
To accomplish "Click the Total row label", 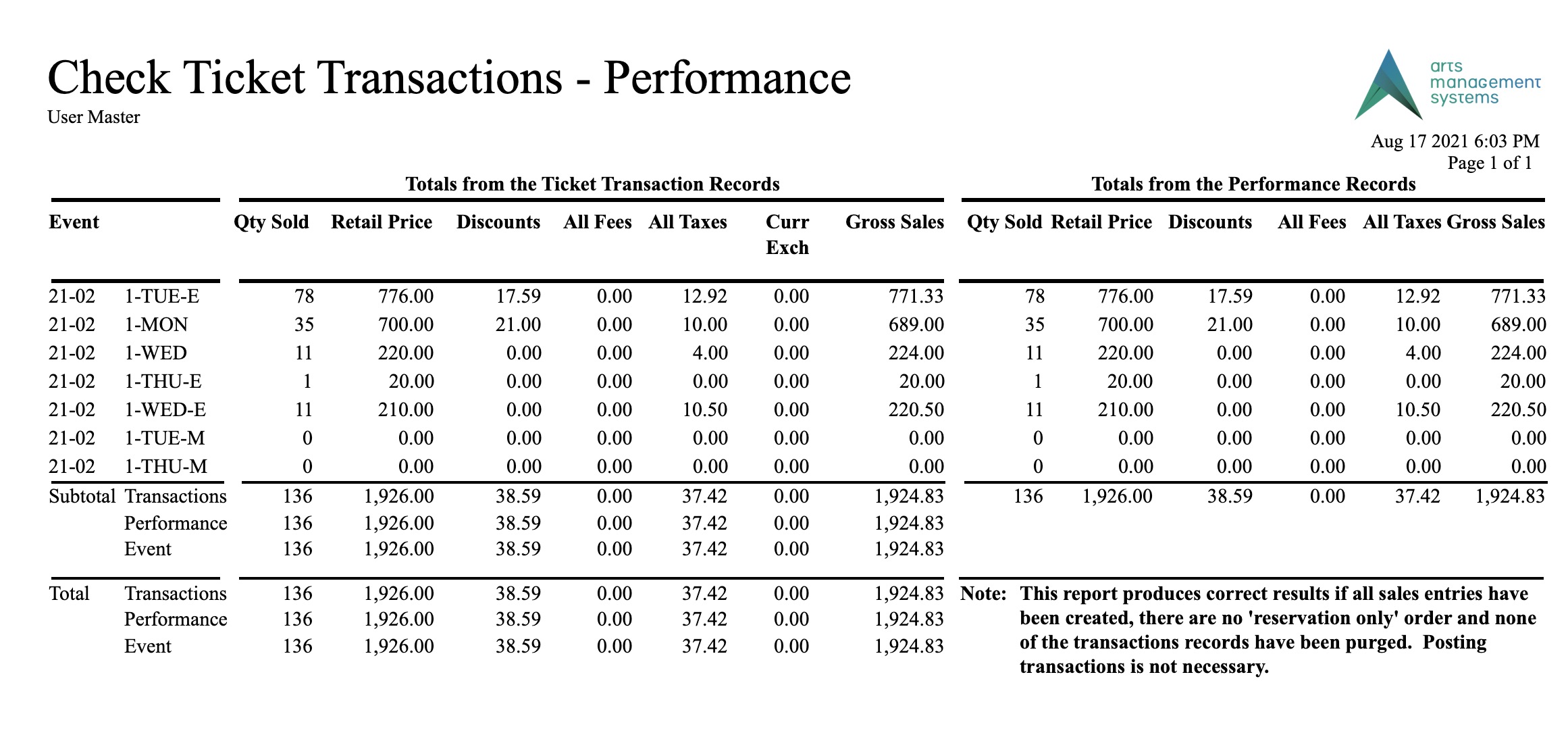I will click(x=69, y=594).
